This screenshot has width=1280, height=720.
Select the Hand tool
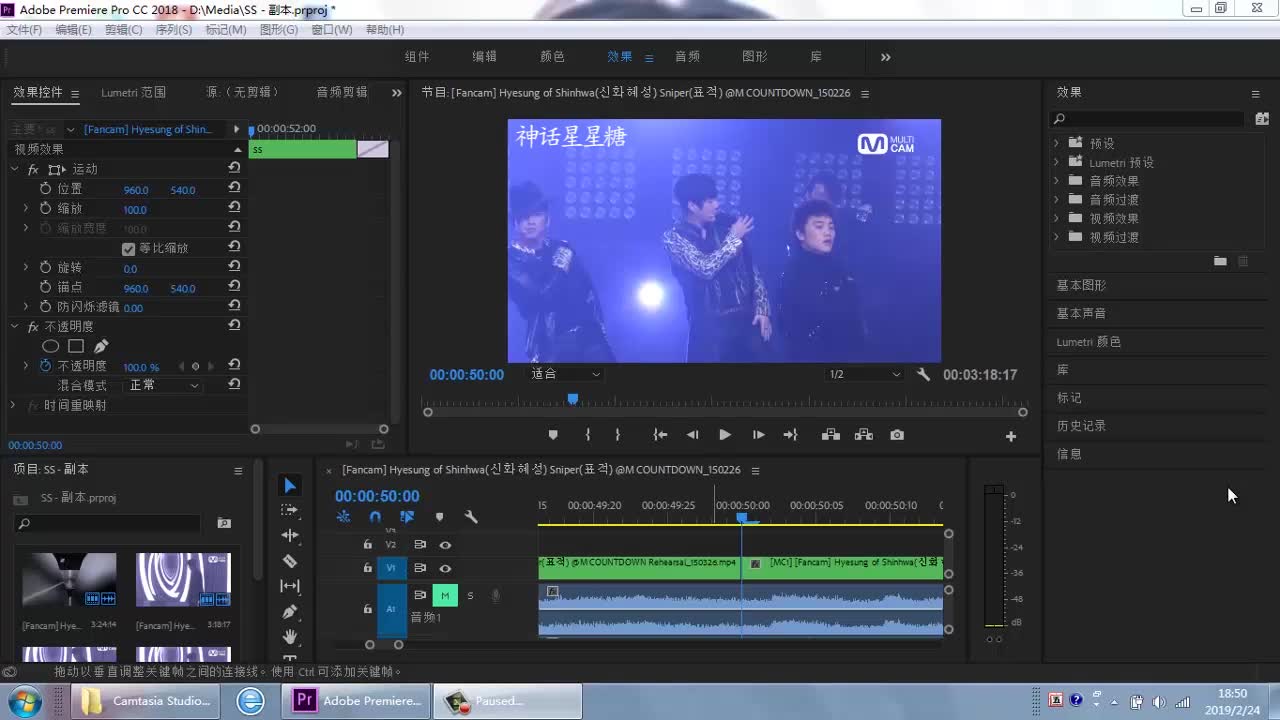click(x=290, y=636)
